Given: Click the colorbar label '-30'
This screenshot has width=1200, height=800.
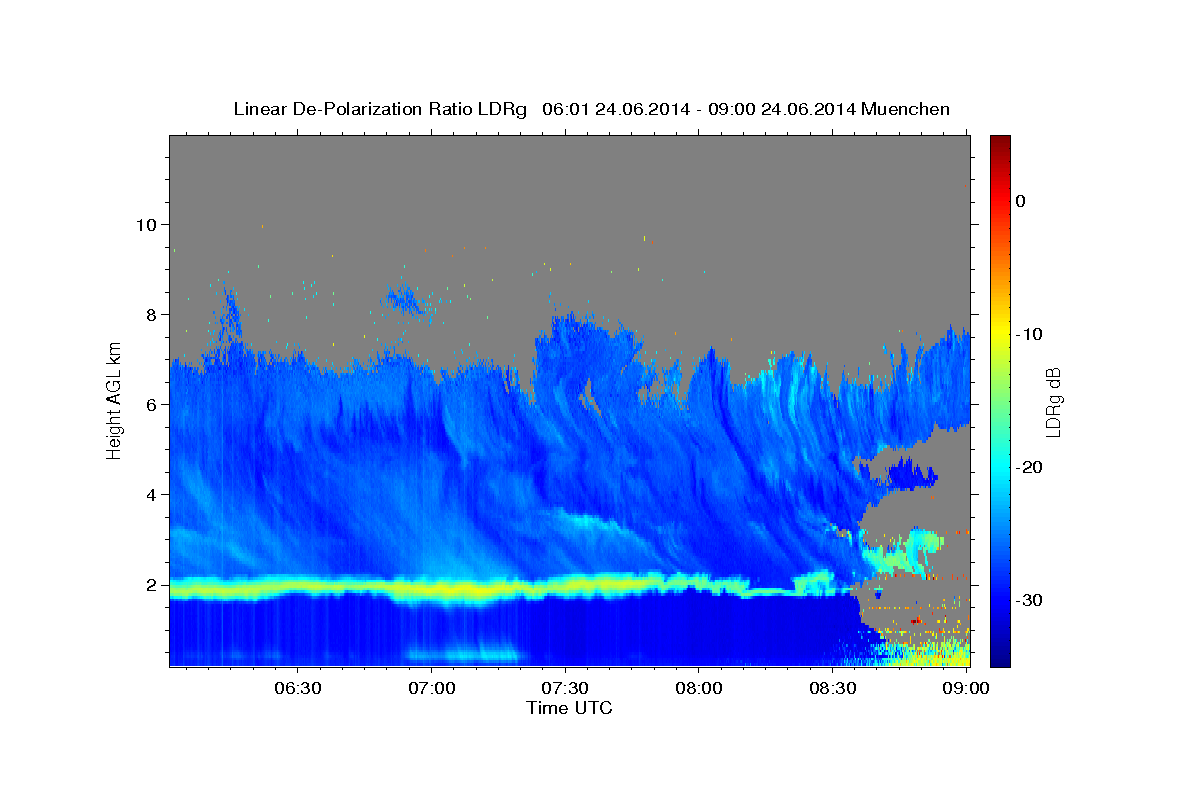Looking at the screenshot, I should [1029, 600].
